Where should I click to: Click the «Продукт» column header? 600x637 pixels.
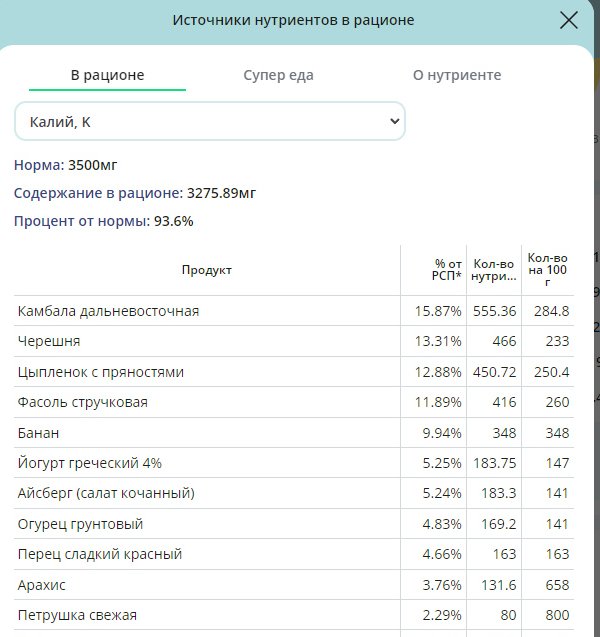point(207,270)
